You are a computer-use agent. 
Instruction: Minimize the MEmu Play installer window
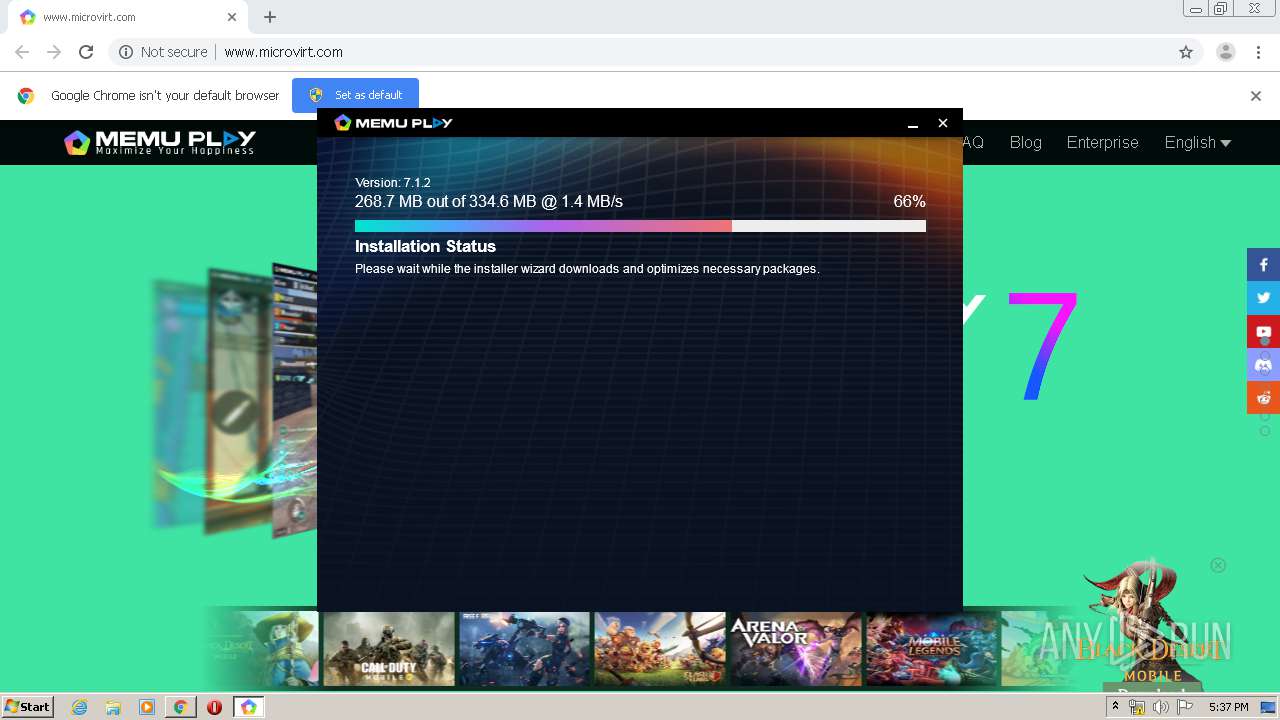[912, 123]
